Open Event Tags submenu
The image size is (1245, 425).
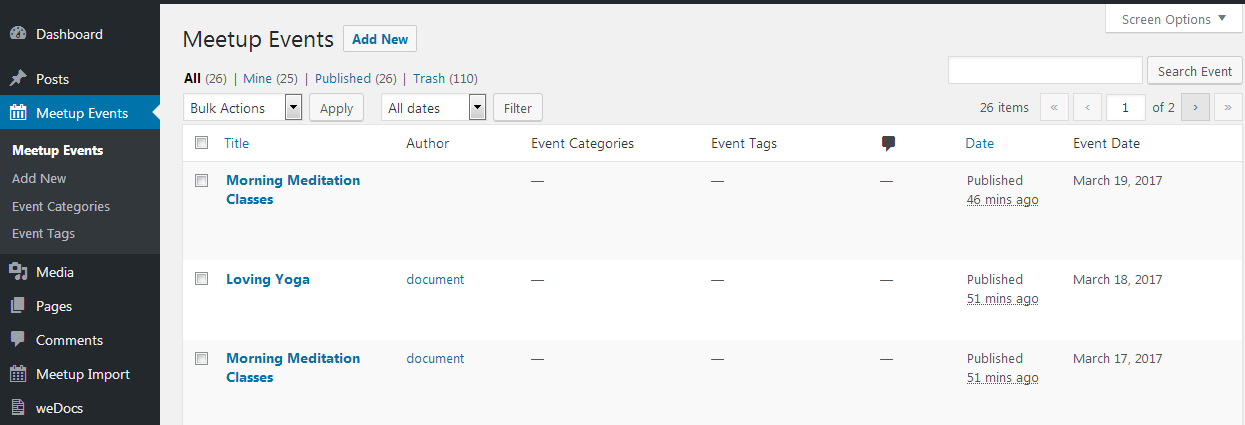43,233
